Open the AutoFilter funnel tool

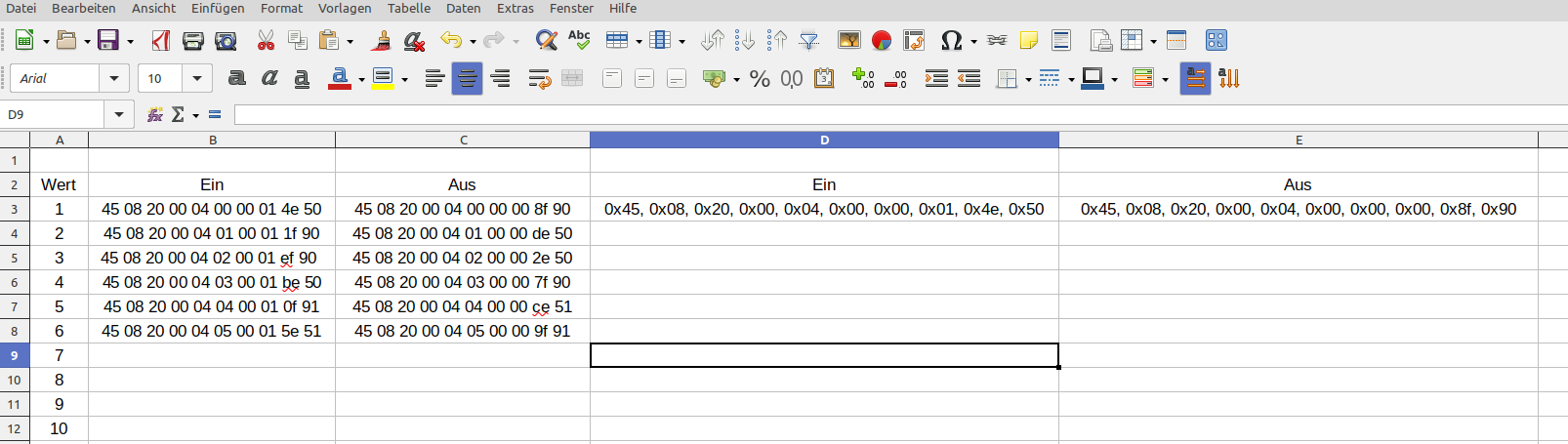tap(809, 40)
